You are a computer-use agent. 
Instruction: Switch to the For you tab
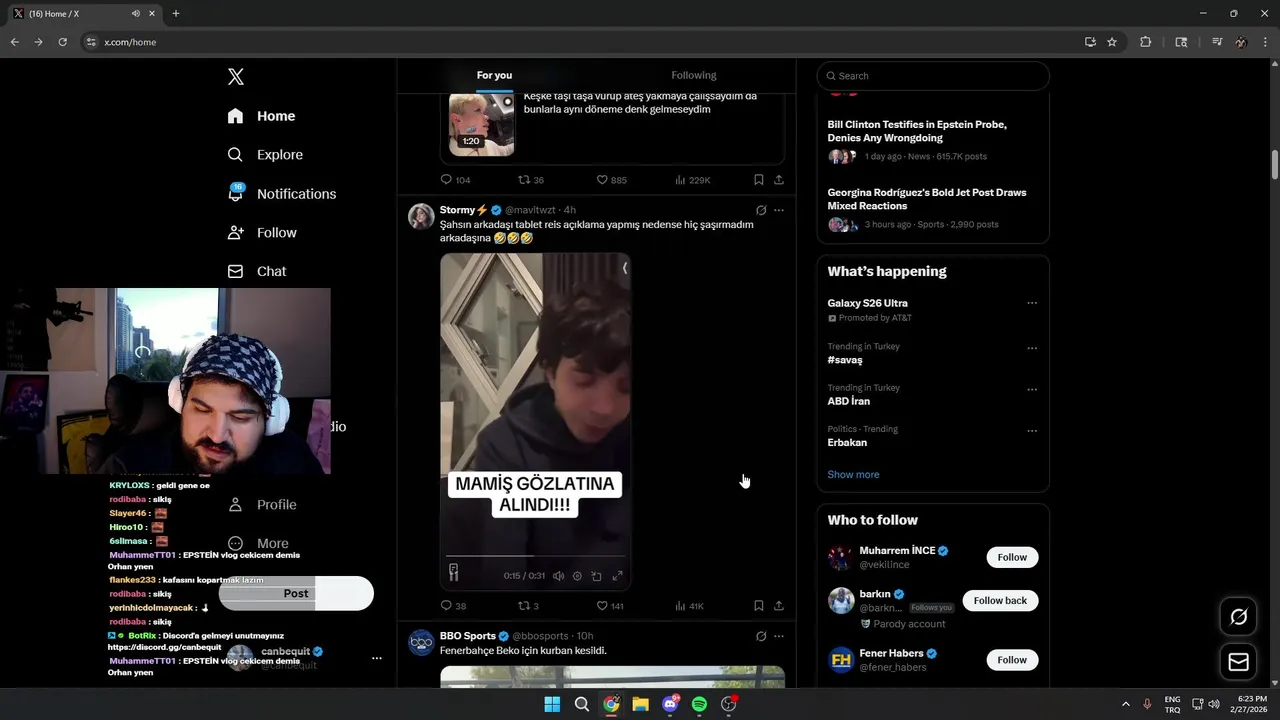[x=494, y=75]
